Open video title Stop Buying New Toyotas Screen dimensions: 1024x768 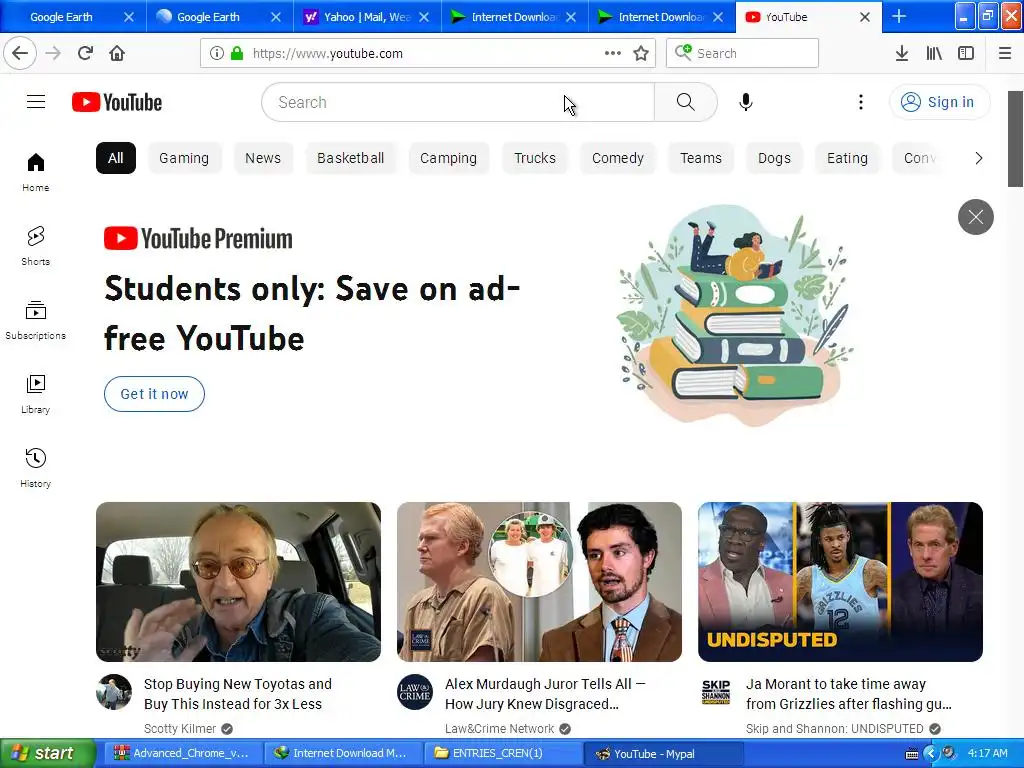pos(238,694)
